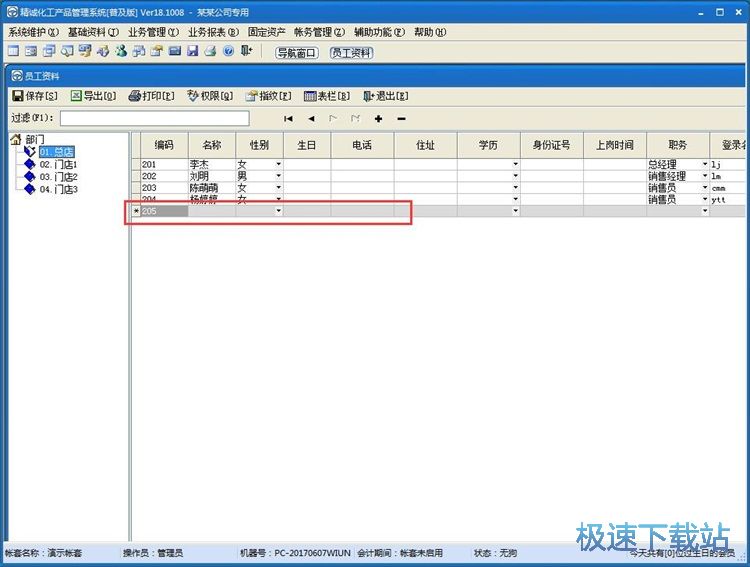Viewport: 750px width, 567px height.
Task: Open gender dropdown for employee 201
Action: [278, 164]
